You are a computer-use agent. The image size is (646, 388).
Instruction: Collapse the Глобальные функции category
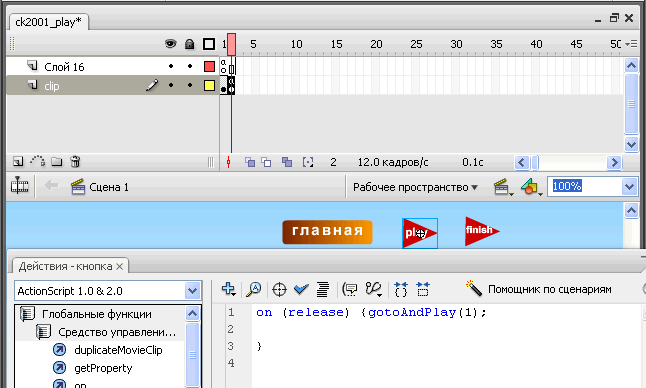point(28,314)
